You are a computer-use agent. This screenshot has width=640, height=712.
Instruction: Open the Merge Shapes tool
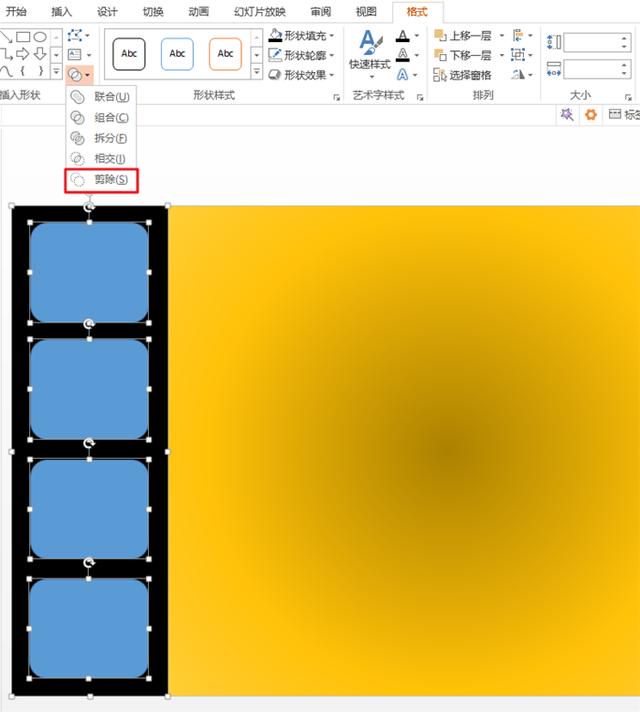point(79,74)
